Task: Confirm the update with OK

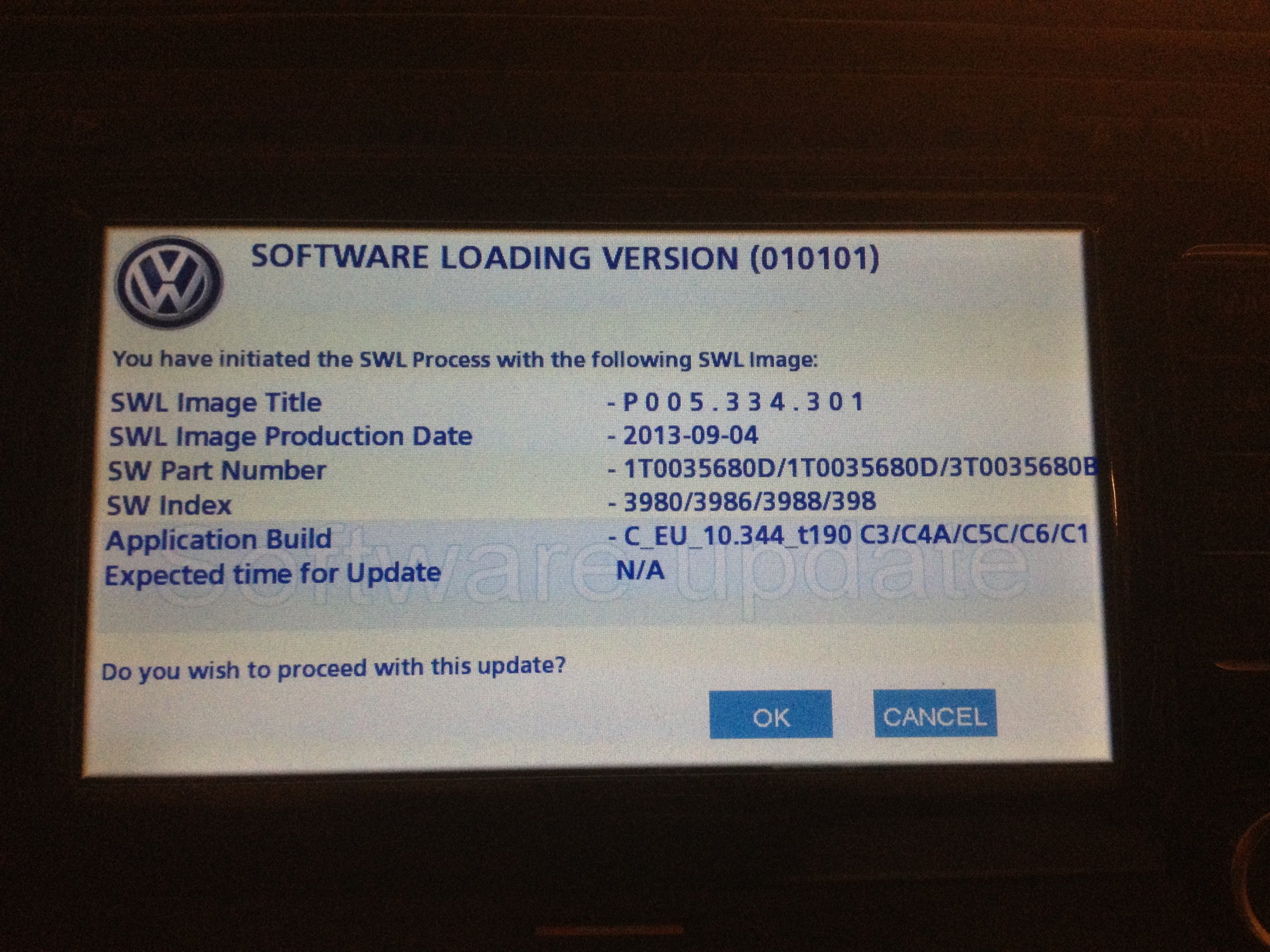Action: 771,715
